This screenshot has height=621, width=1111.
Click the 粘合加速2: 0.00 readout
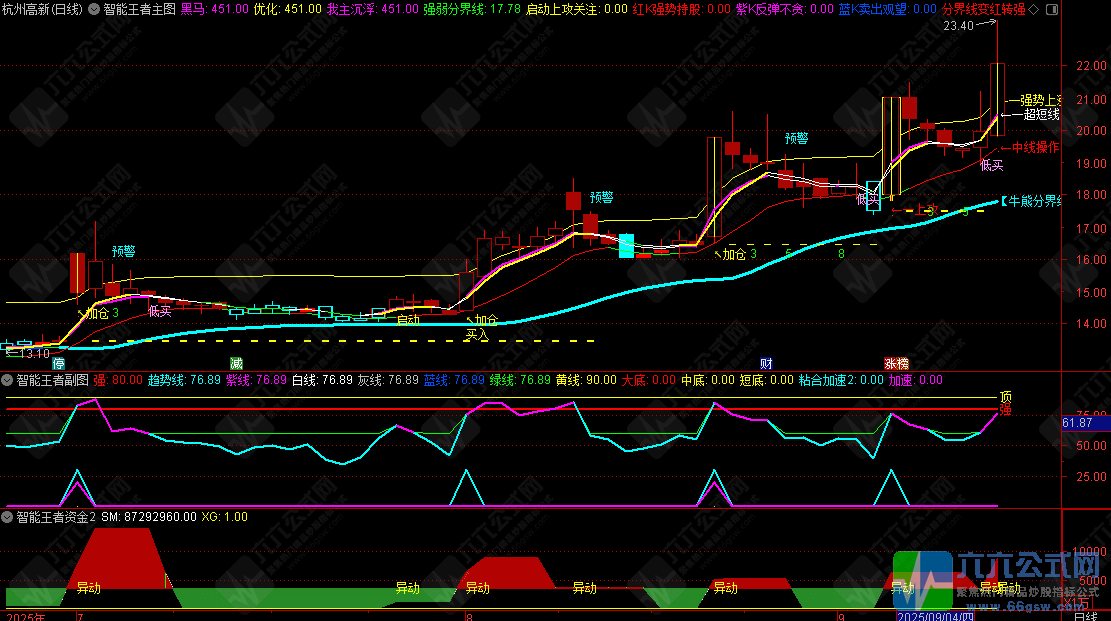point(841,380)
